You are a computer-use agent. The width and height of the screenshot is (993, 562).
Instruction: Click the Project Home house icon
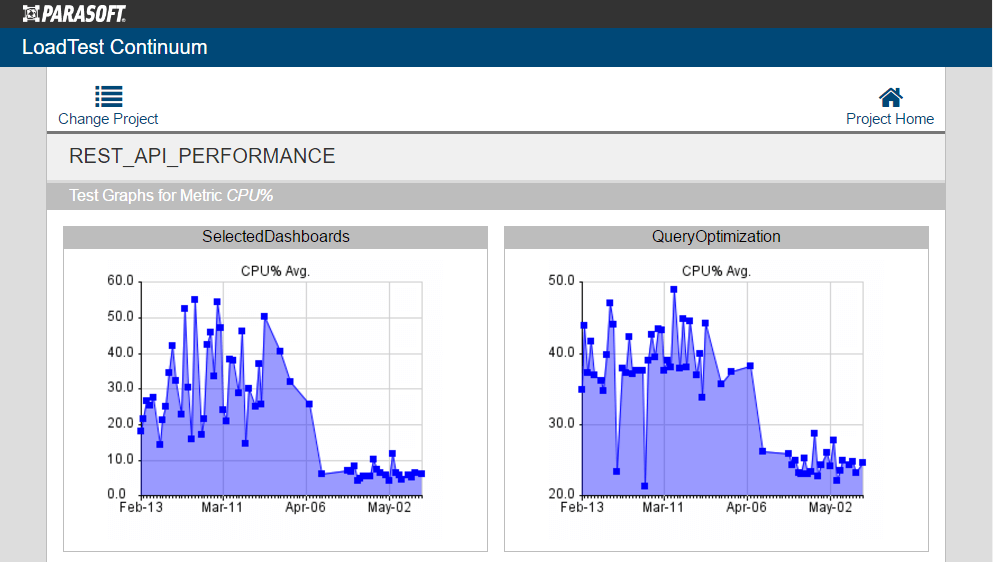890,97
